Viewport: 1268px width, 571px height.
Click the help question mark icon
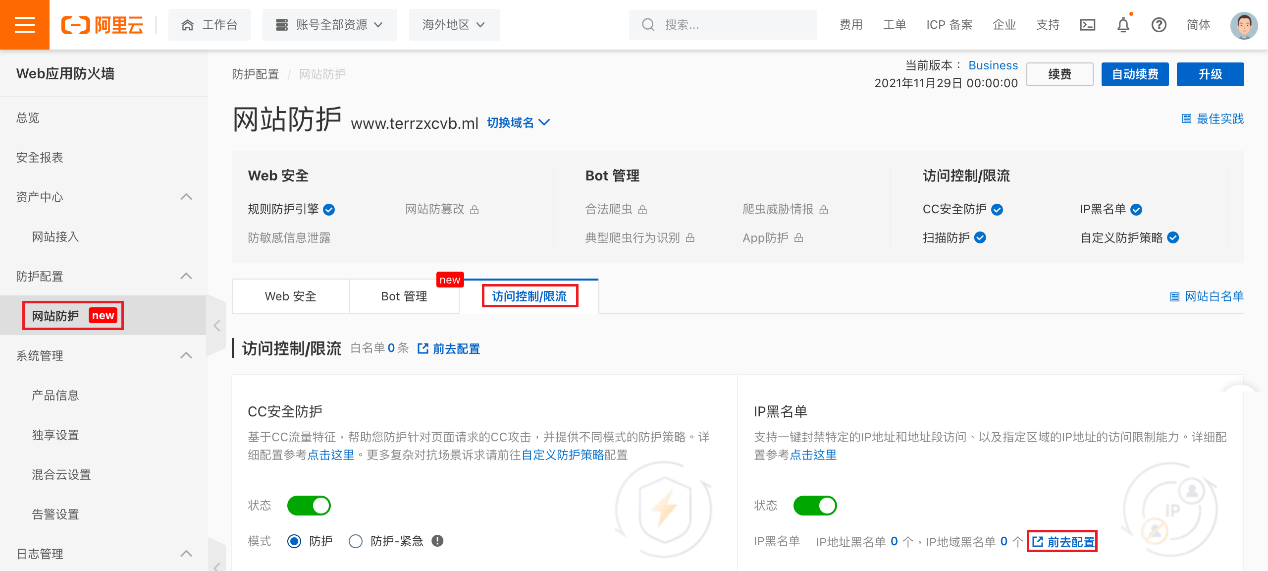pyautogui.click(x=1159, y=25)
